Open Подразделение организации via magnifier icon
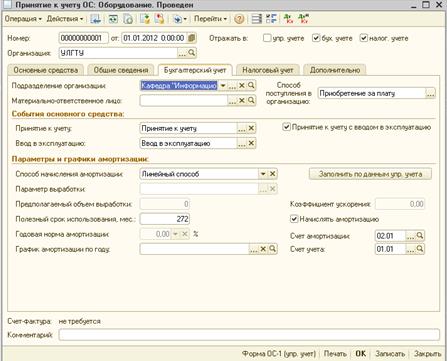Screen dimensions: 447x361 [251, 86]
